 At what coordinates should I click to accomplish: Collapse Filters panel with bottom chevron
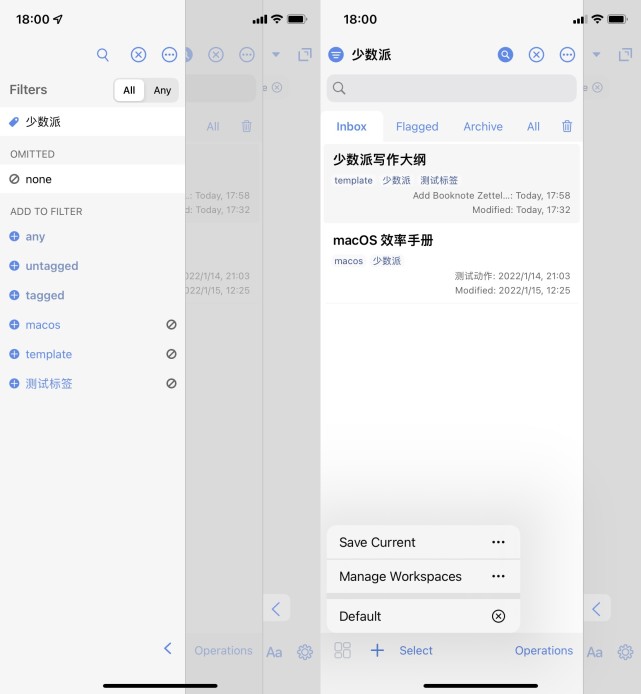click(167, 648)
